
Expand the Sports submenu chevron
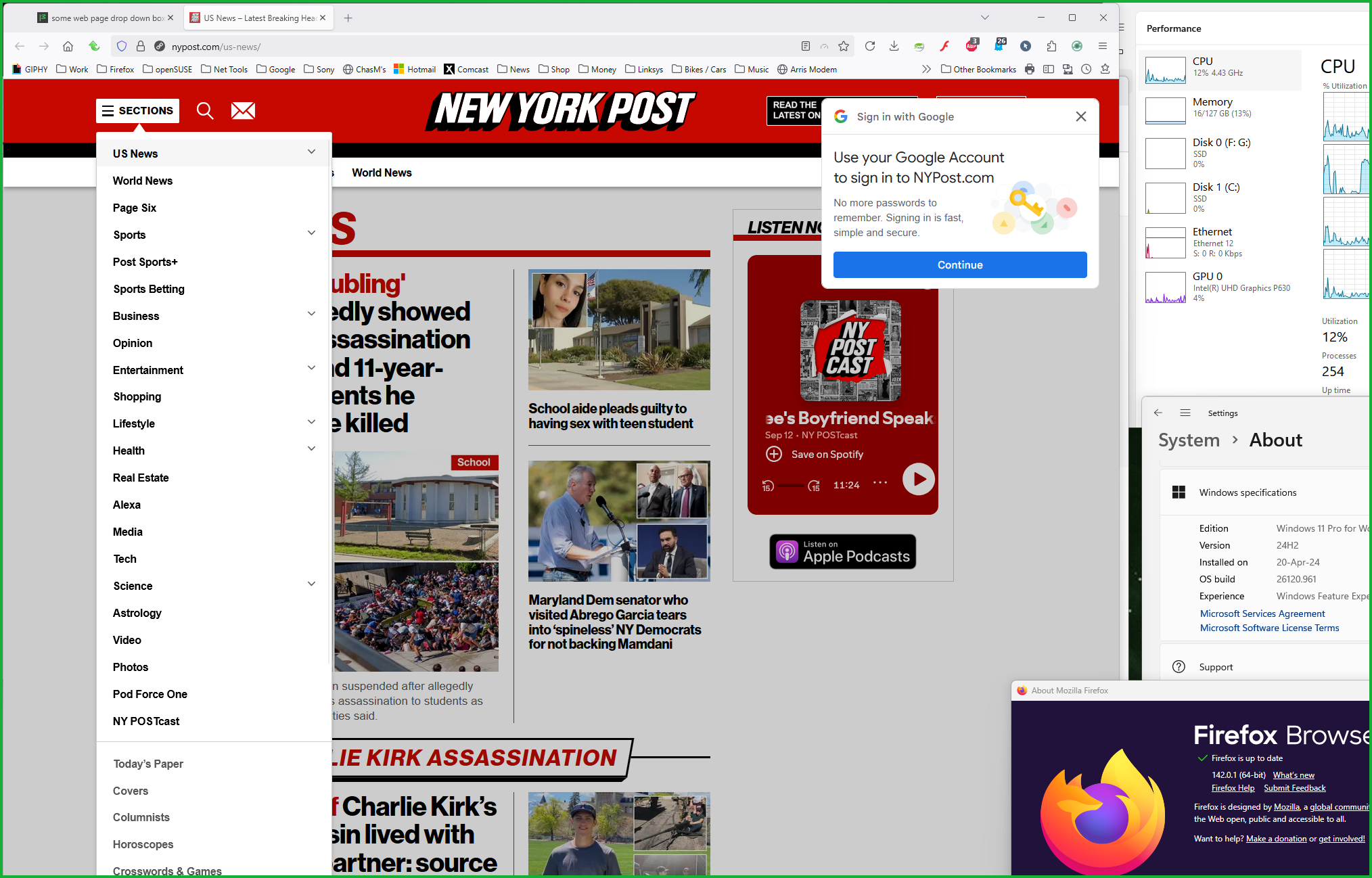[x=311, y=233]
